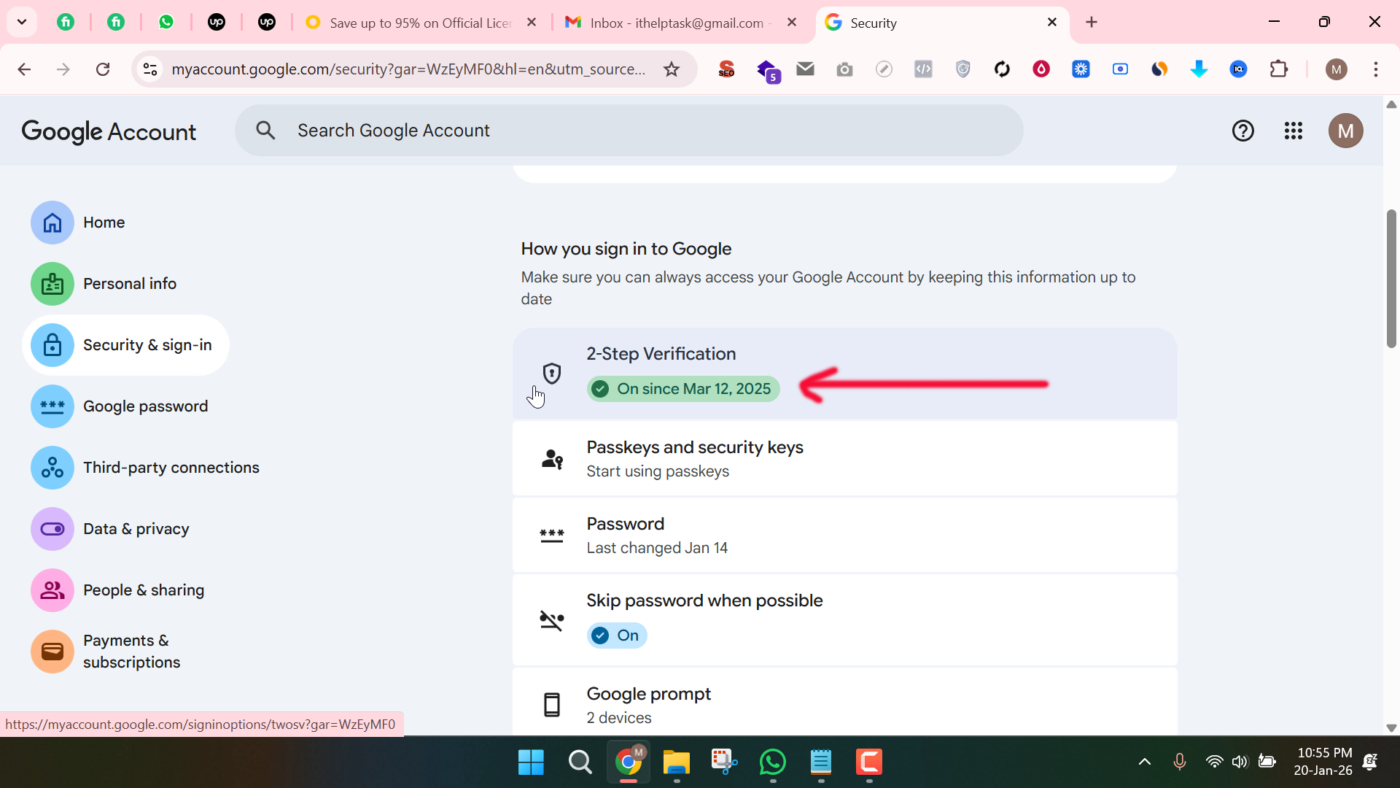This screenshot has height=788, width=1400.
Task: Click inside the Search Google Account field
Action: [x=600, y=130]
